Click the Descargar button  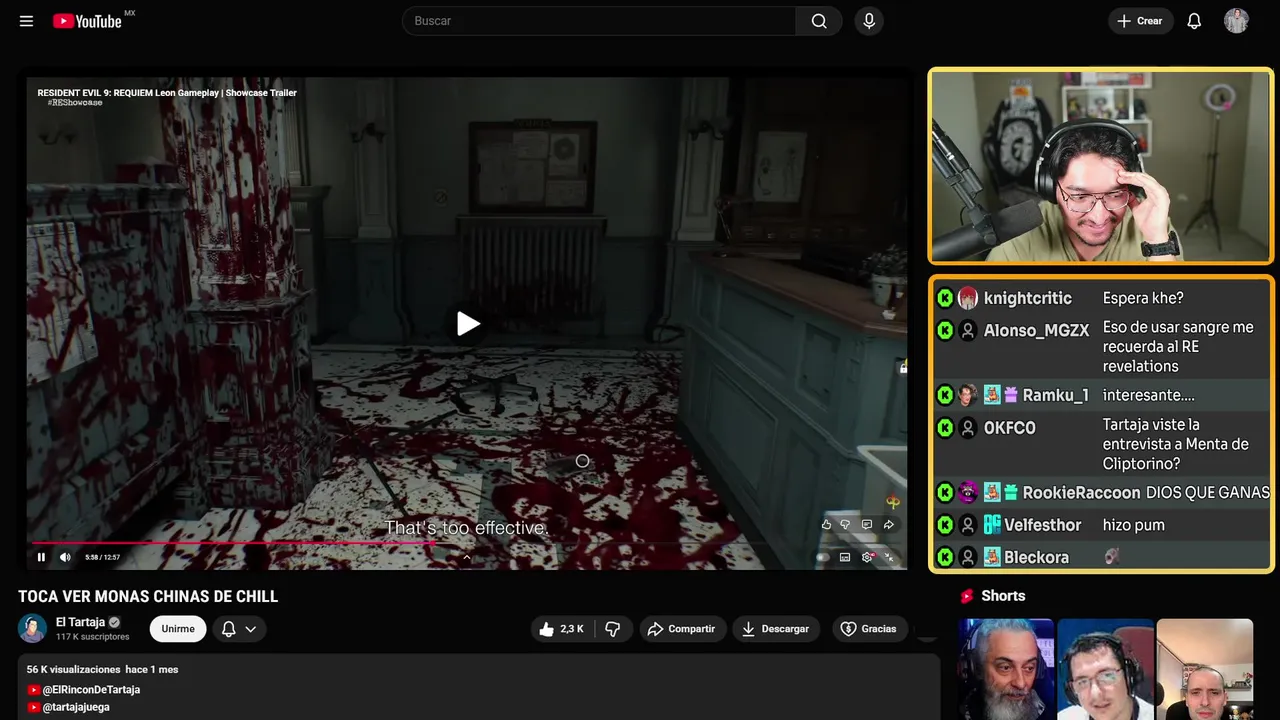point(776,629)
